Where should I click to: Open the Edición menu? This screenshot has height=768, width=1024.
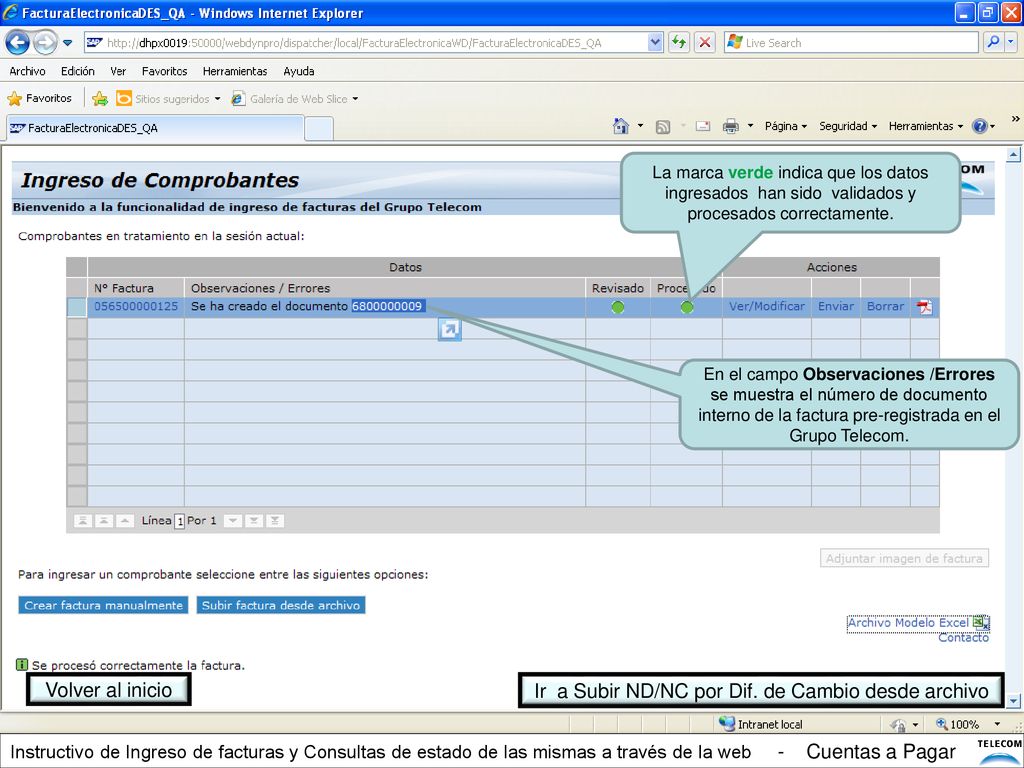point(78,71)
